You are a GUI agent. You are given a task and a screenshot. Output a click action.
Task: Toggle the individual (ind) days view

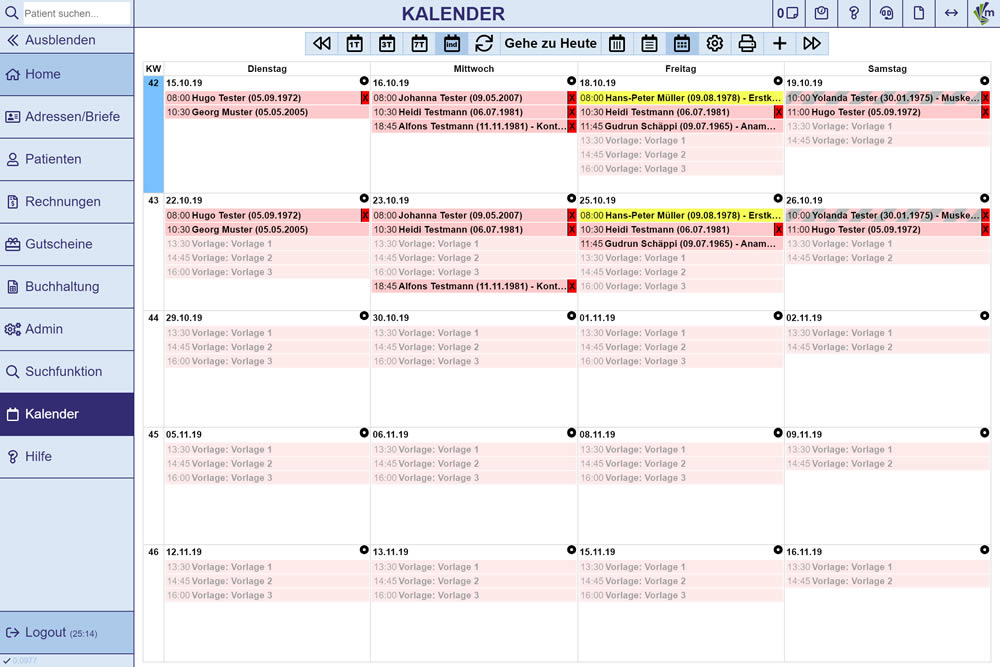452,43
